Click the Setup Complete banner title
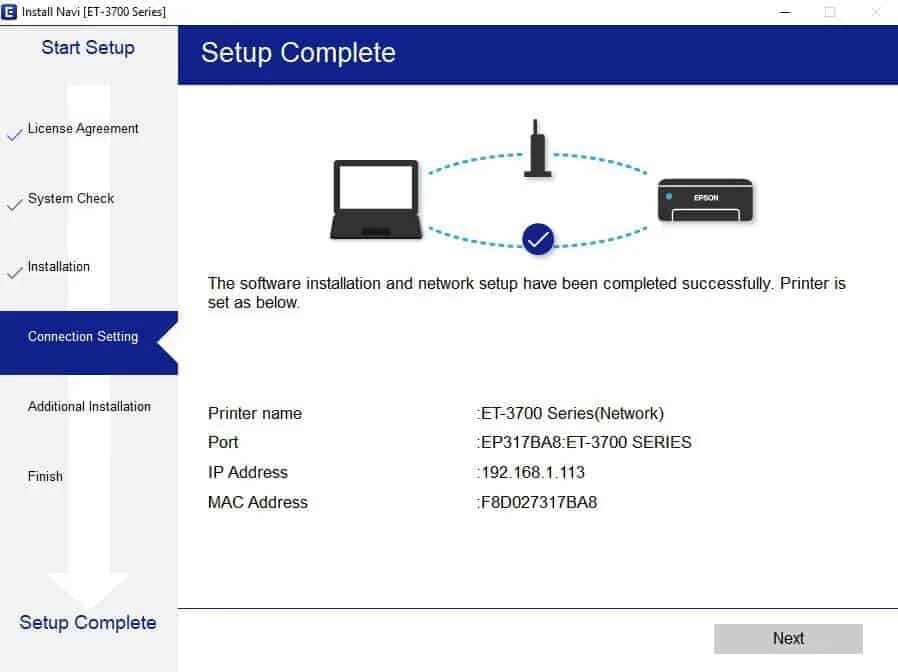The width and height of the screenshot is (898, 672). point(298,53)
